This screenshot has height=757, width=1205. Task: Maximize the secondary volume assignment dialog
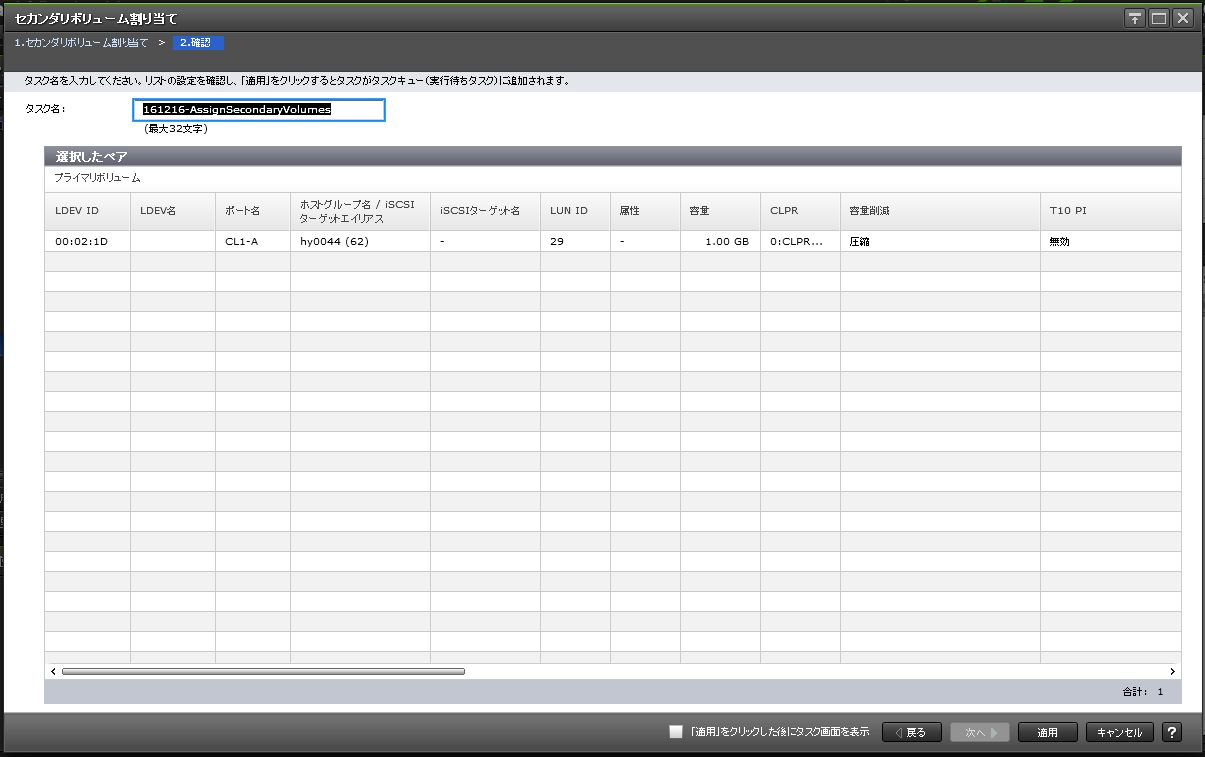click(x=1159, y=18)
